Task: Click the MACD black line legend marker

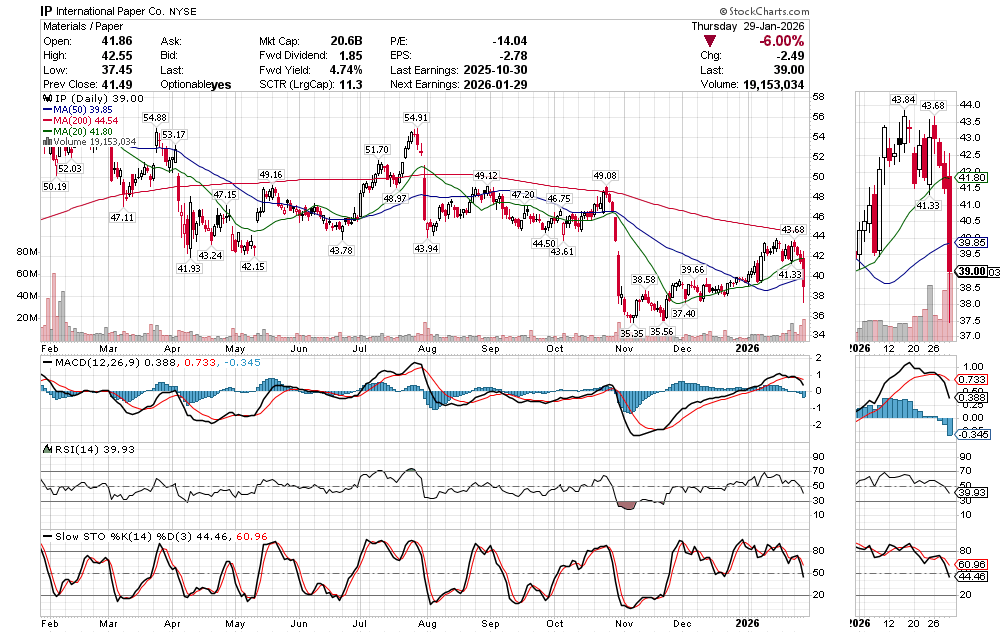Action: (x=45, y=361)
